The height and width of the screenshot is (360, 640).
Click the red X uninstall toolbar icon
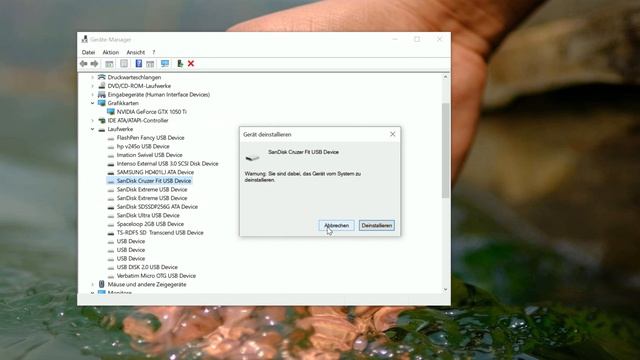[191, 64]
